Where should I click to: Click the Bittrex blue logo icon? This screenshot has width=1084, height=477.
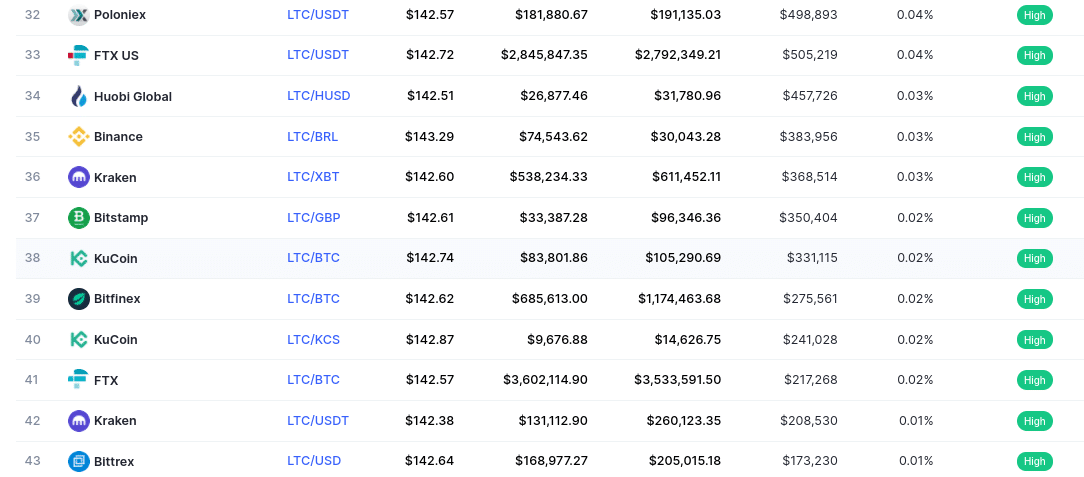tap(79, 461)
